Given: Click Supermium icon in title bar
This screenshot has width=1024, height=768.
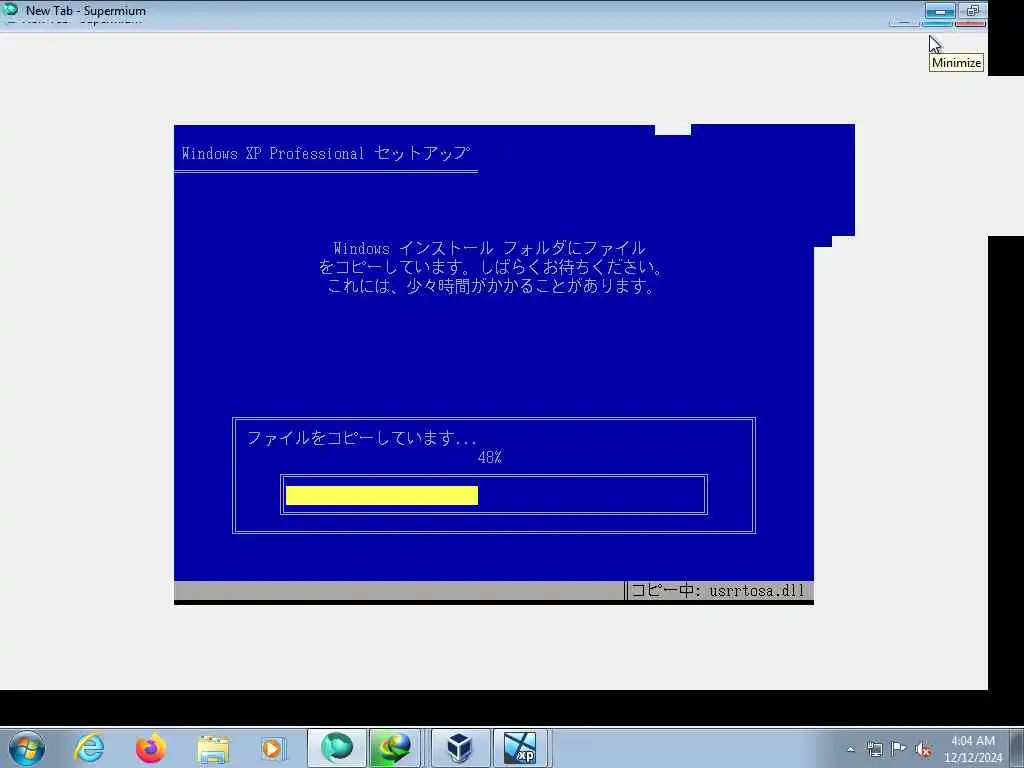Looking at the screenshot, I should (x=10, y=9).
